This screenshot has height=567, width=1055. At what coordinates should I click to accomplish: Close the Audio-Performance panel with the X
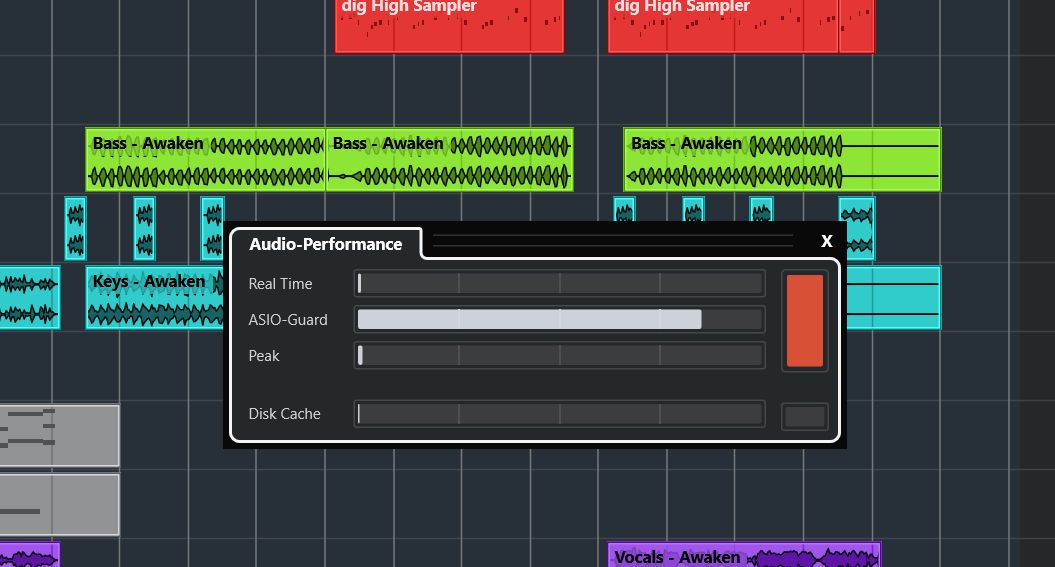point(826,241)
